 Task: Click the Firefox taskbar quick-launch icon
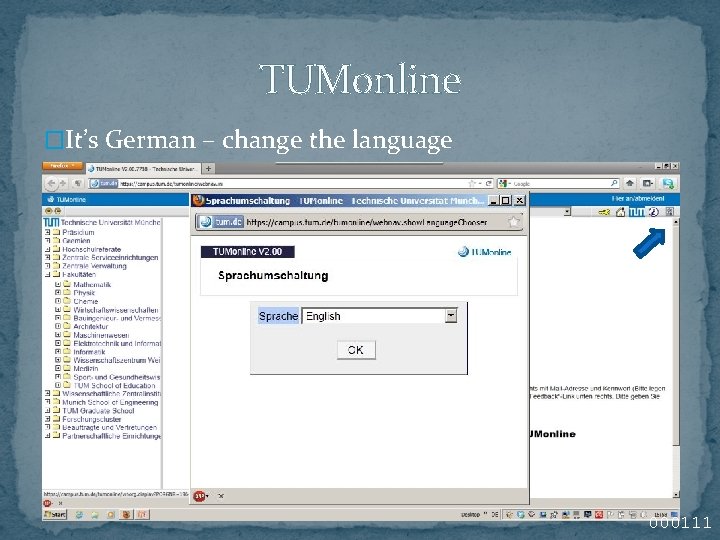pos(126,515)
